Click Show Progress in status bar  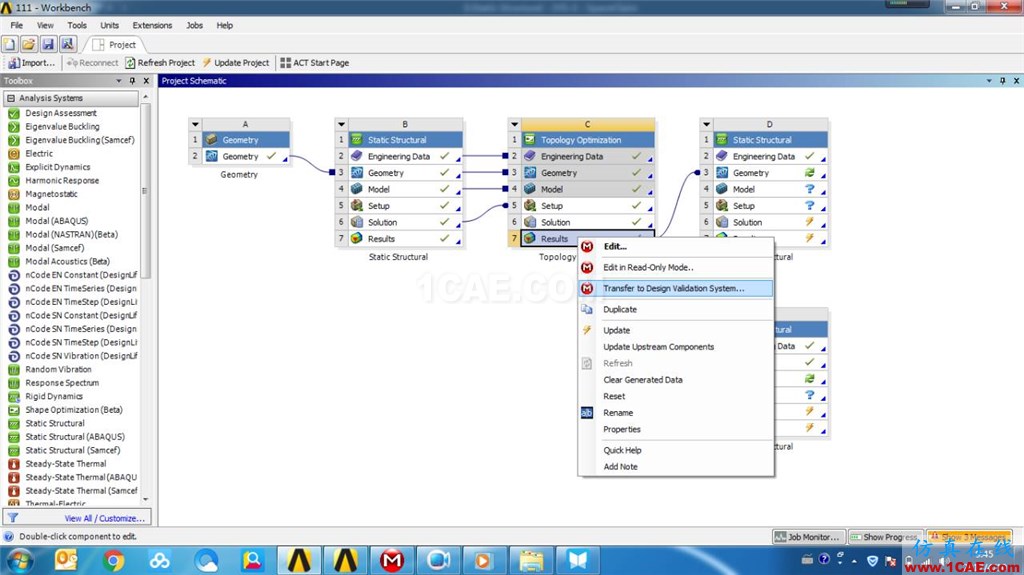point(886,536)
